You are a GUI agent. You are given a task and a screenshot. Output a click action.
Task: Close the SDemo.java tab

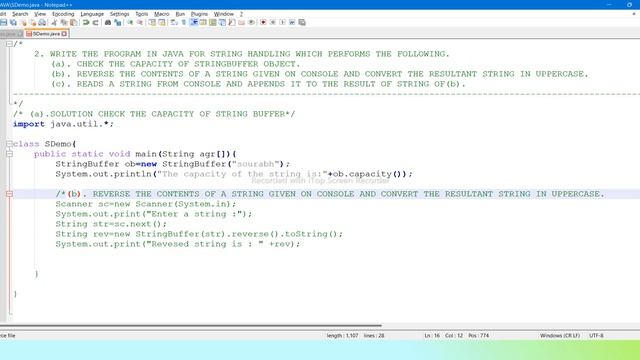point(64,34)
